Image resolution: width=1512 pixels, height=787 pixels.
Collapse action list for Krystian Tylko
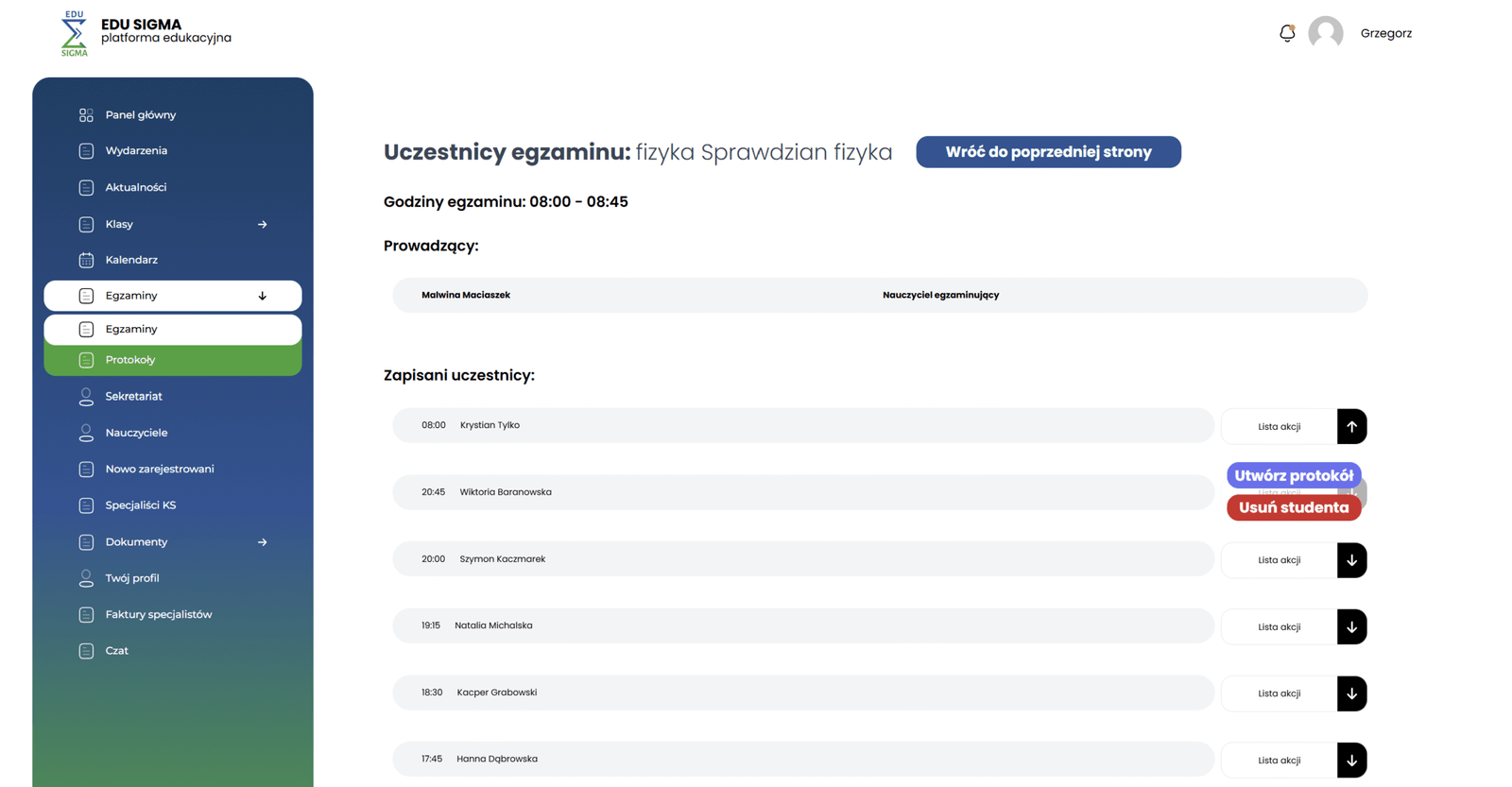(1351, 426)
